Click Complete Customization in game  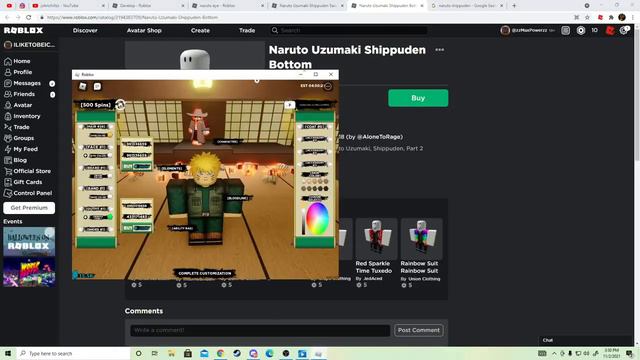click(205, 273)
